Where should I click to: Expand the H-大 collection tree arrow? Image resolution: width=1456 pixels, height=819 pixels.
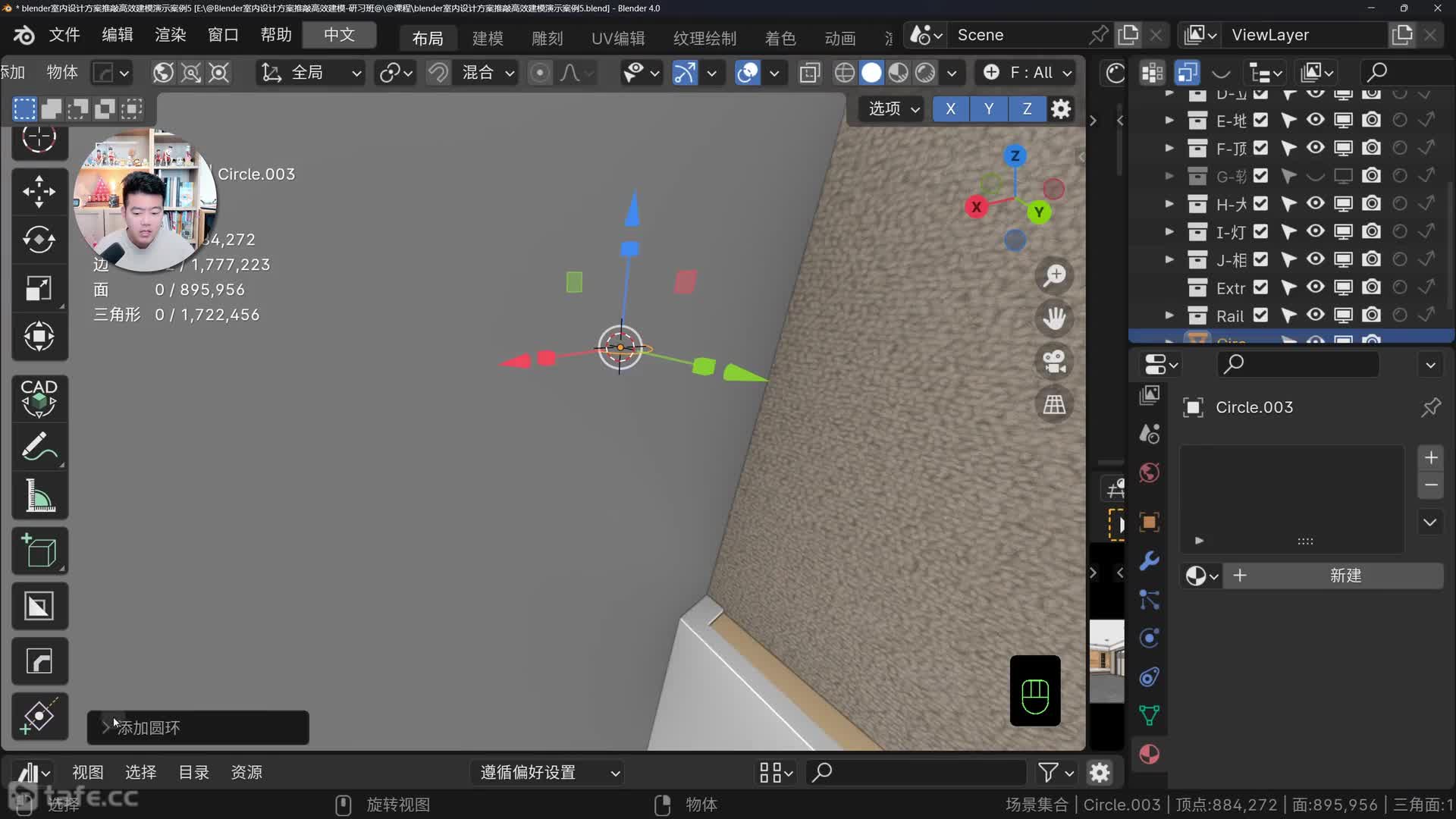pyautogui.click(x=1169, y=203)
